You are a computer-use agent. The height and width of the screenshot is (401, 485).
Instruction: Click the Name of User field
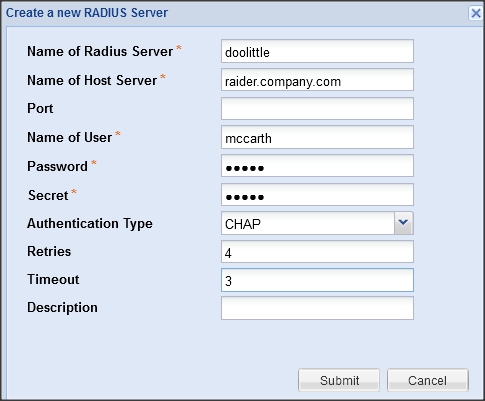click(x=317, y=137)
